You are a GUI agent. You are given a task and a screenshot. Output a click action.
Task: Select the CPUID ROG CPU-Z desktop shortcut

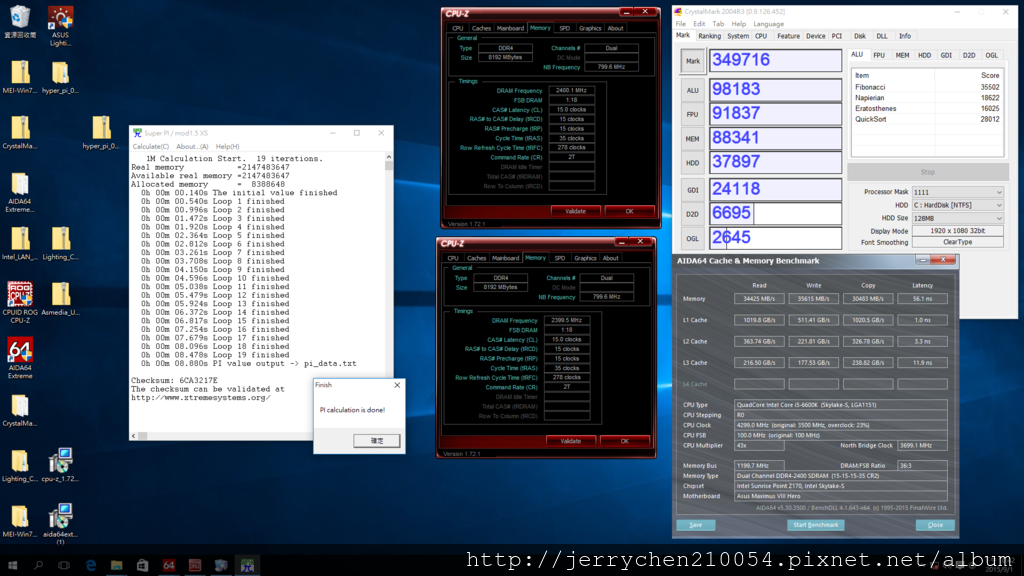pos(20,302)
